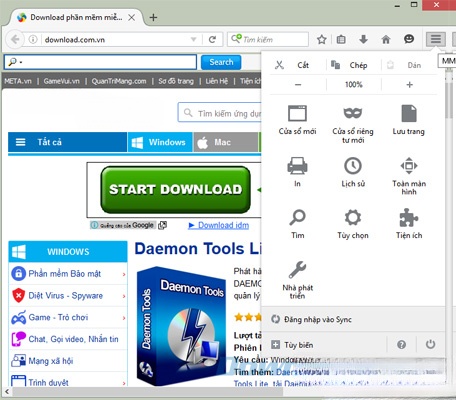Open Mạng xã hội category
This screenshot has width=456, height=400.
tap(68, 361)
